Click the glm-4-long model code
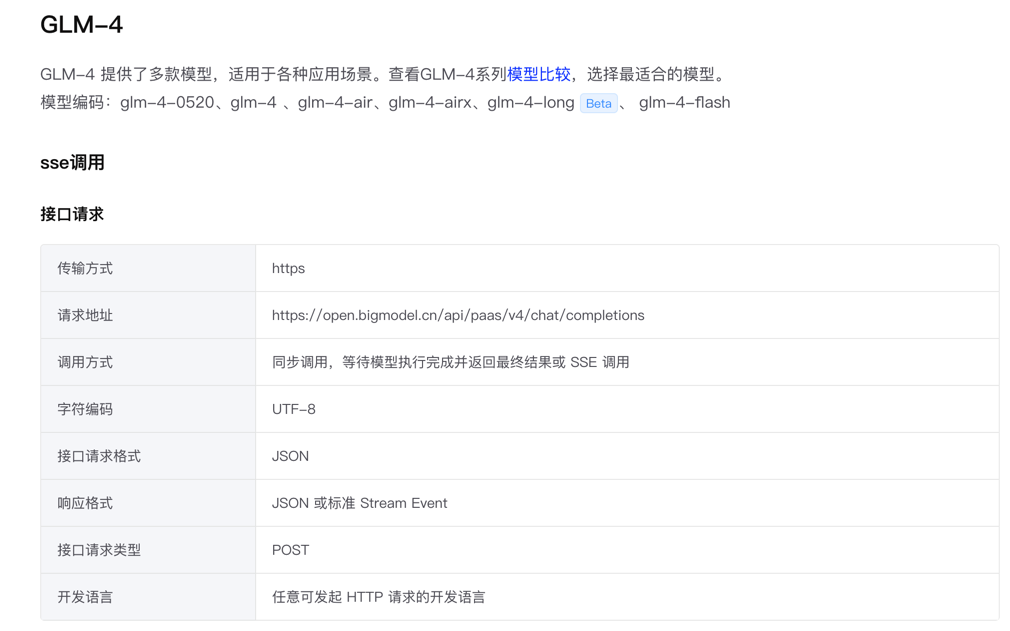 [531, 103]
